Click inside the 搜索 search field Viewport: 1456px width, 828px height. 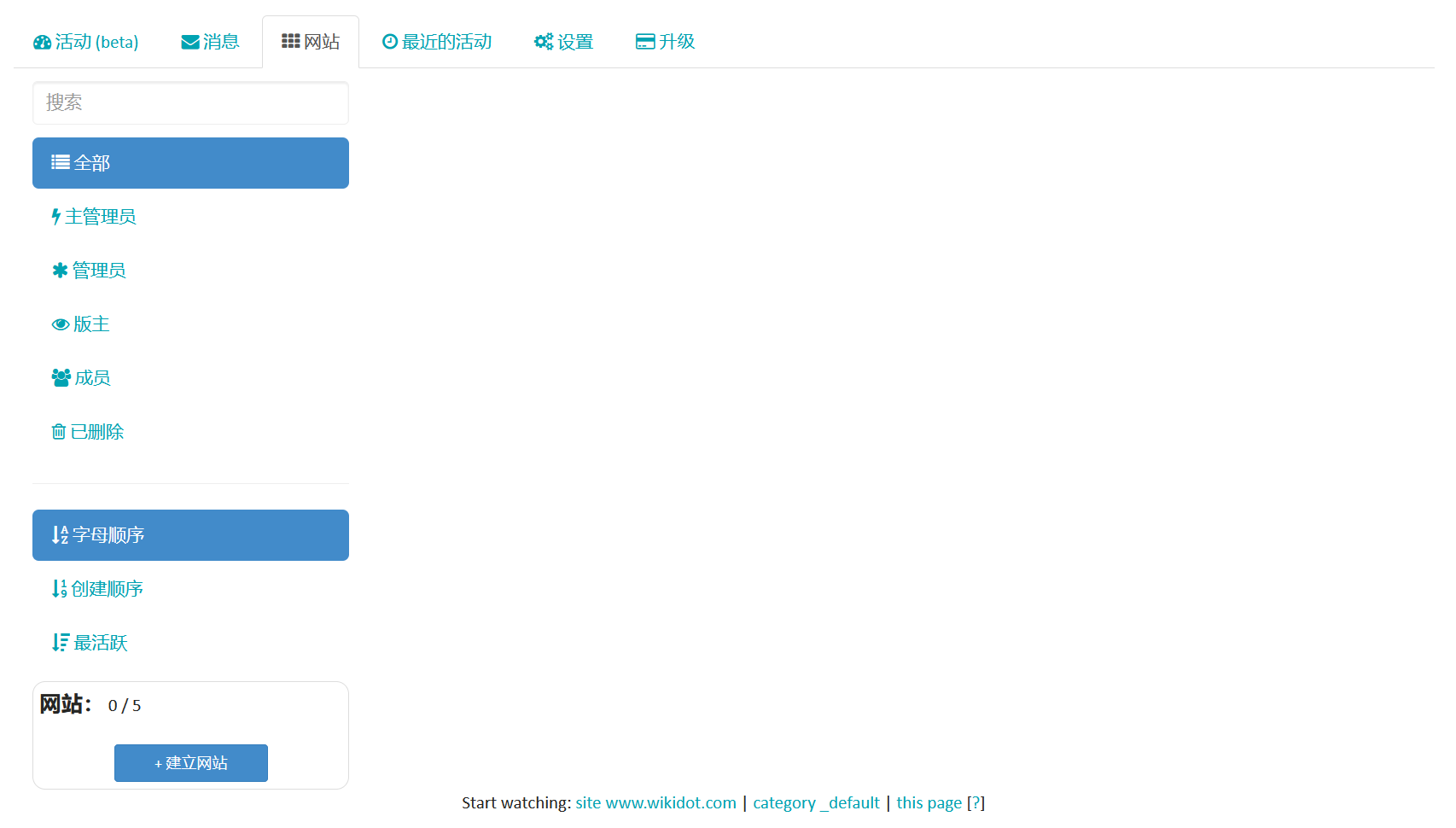point(189,102)
